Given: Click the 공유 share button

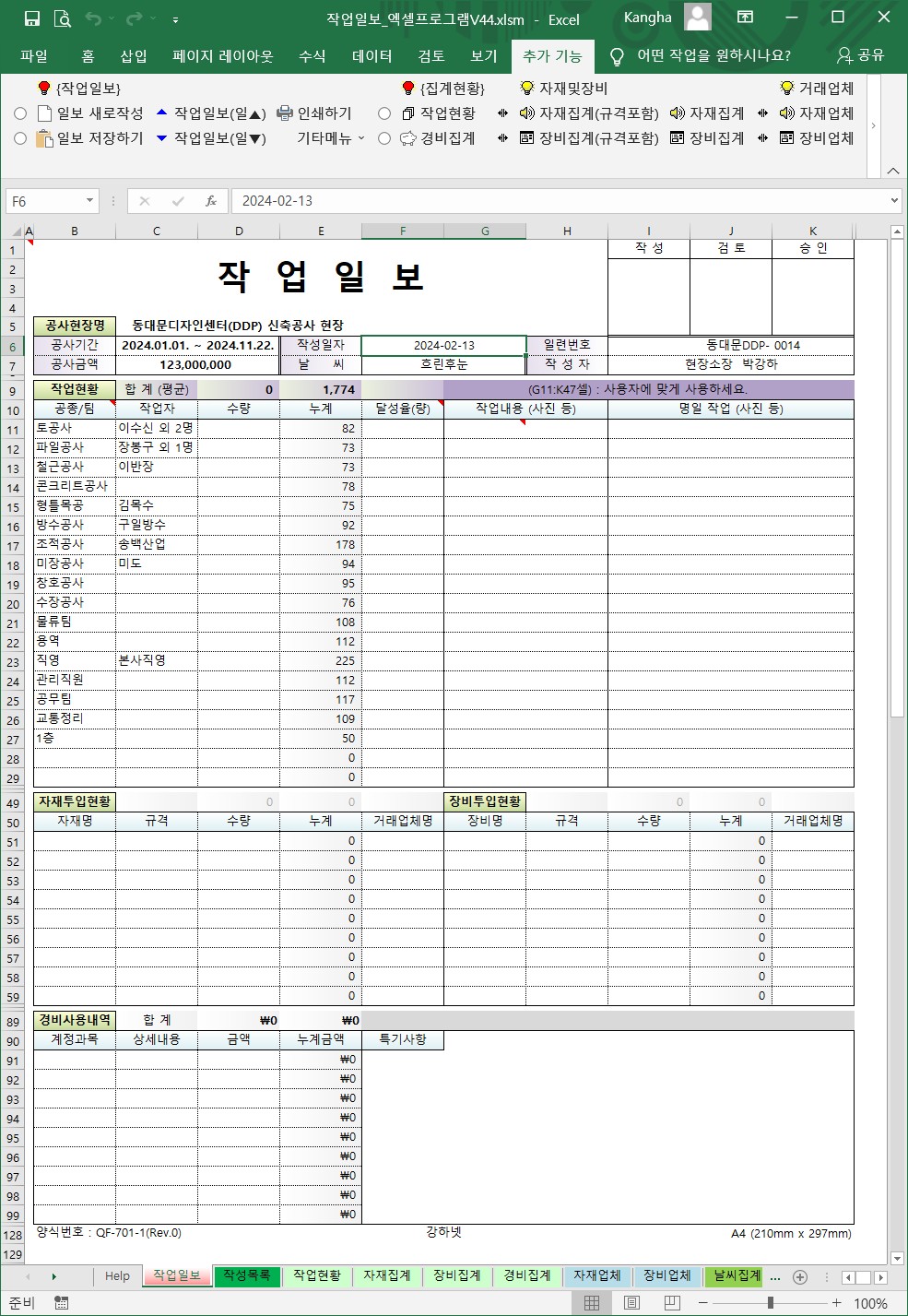Looking at the screenshot, I should click(859, 55).
